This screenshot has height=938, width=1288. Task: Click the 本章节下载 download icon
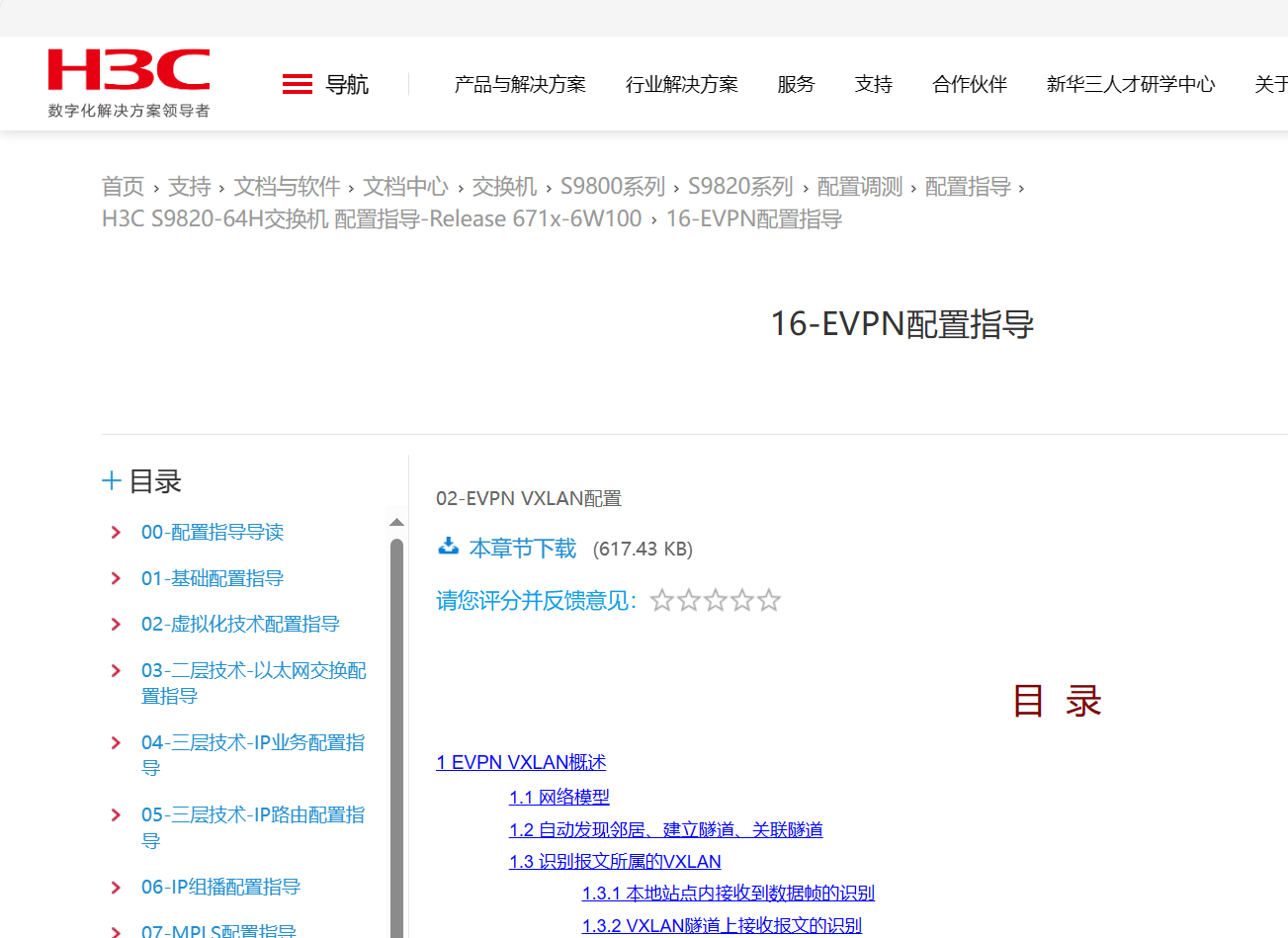(x=449, y=547)
